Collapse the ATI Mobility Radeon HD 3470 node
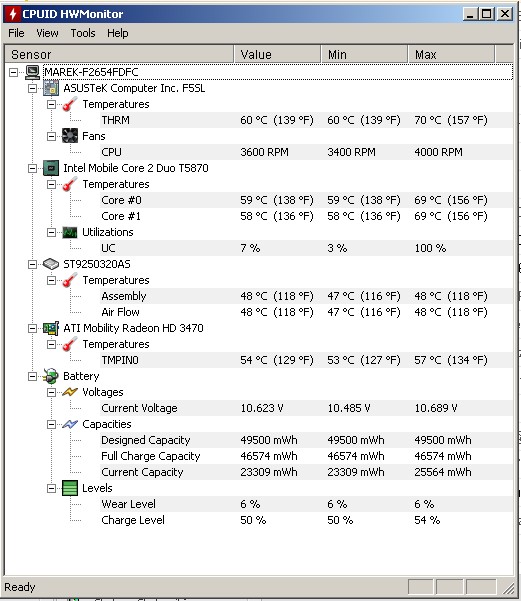Viewport: 521px width, 601px height. [x=33, y=328]
